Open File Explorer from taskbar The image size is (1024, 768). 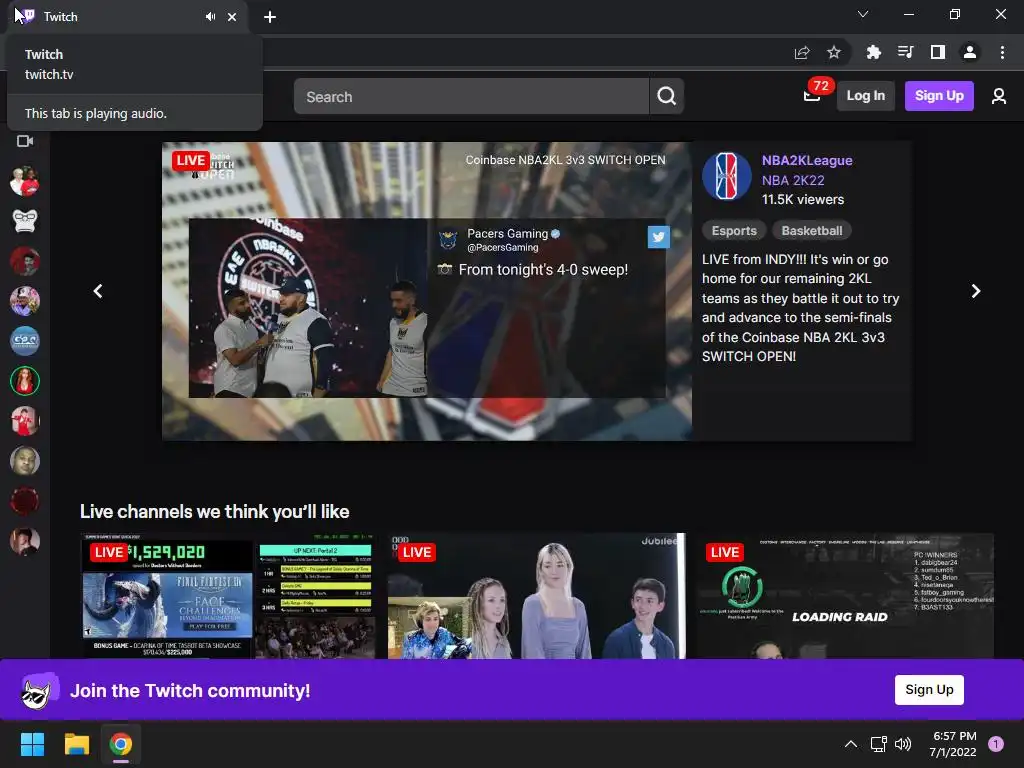[x=76, y=744]
